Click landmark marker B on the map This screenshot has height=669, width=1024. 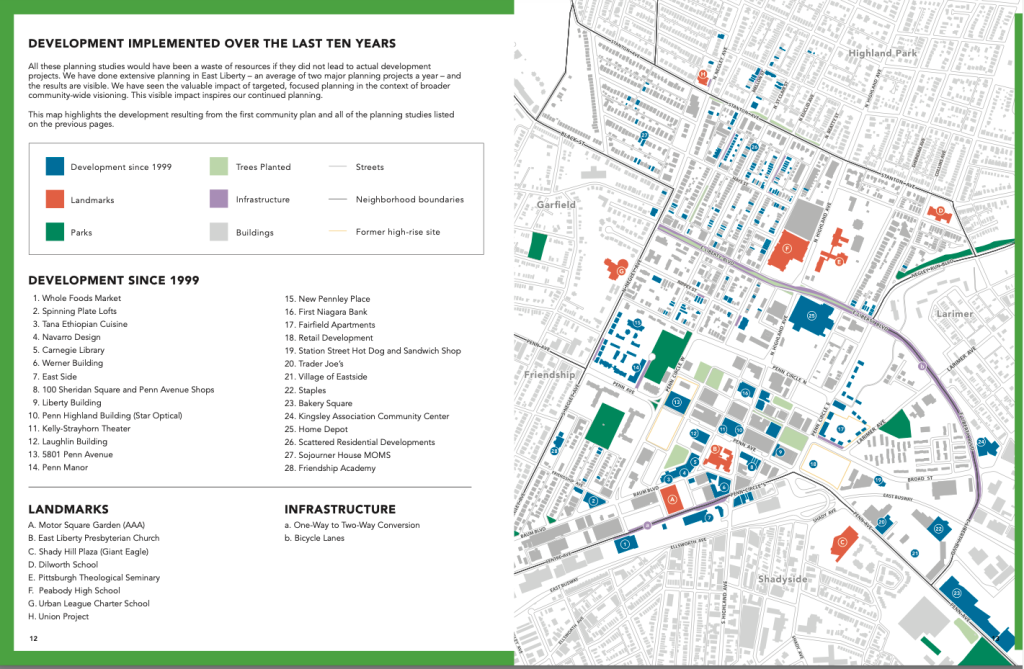pos(714,449)
